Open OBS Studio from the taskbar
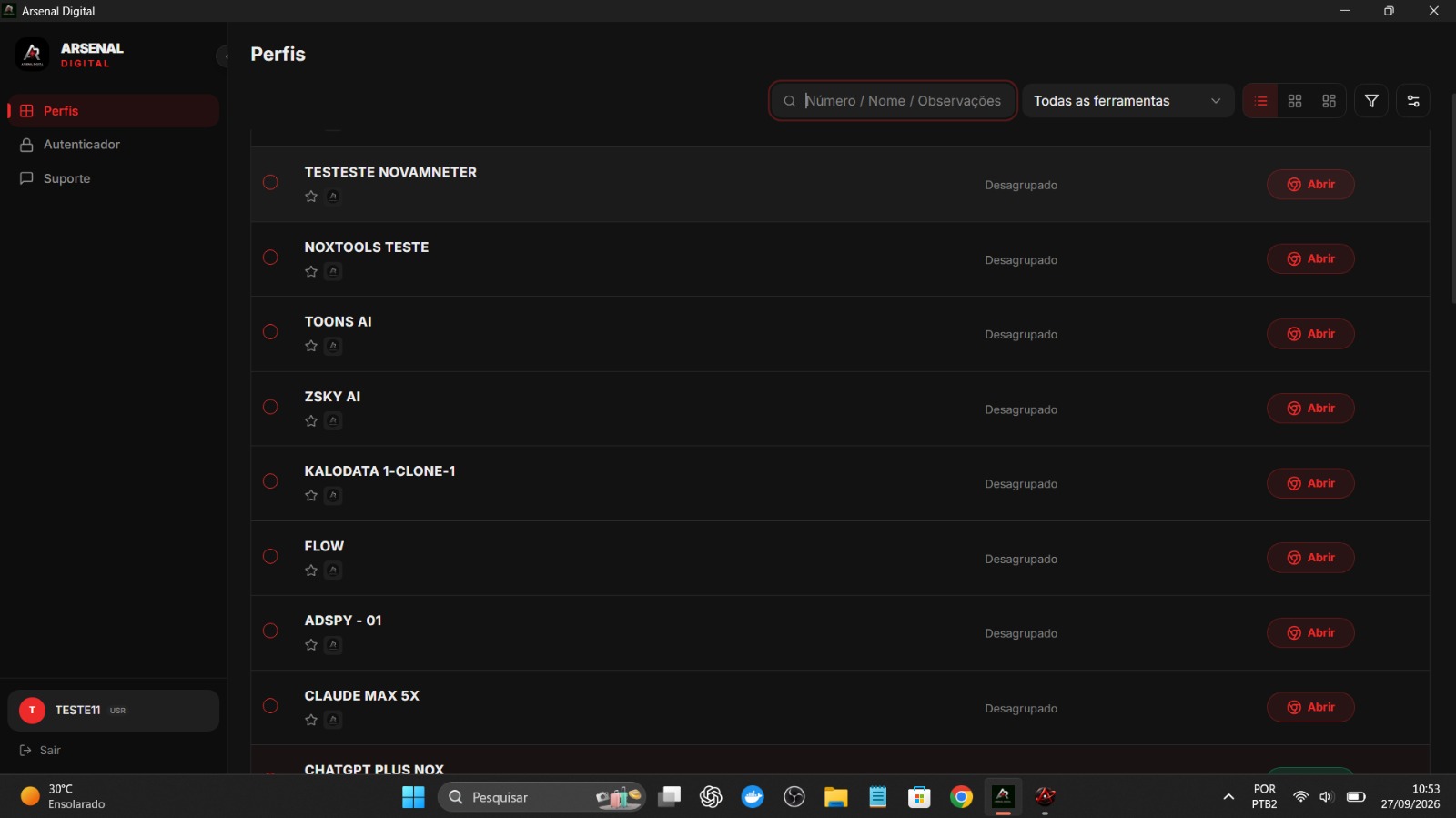This screenshot has height=818, width=1456. (x=794, y=797)
